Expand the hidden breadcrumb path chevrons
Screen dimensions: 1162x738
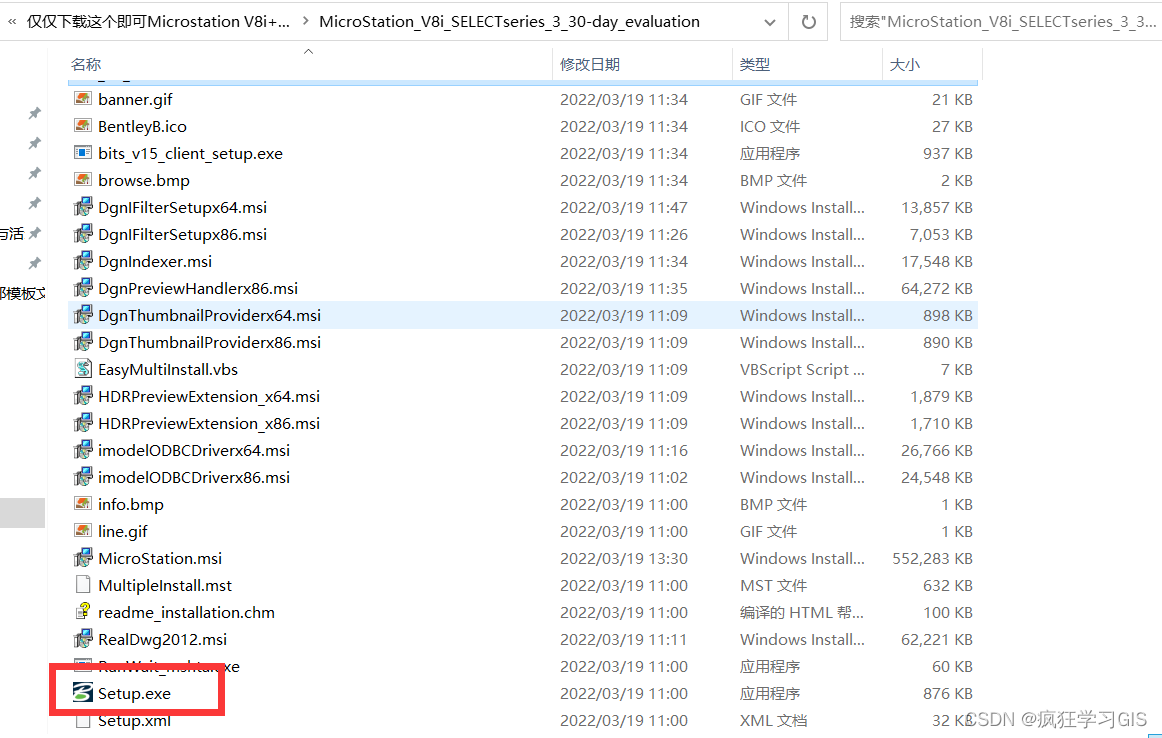pyautogui.click(x=12, y=22)
